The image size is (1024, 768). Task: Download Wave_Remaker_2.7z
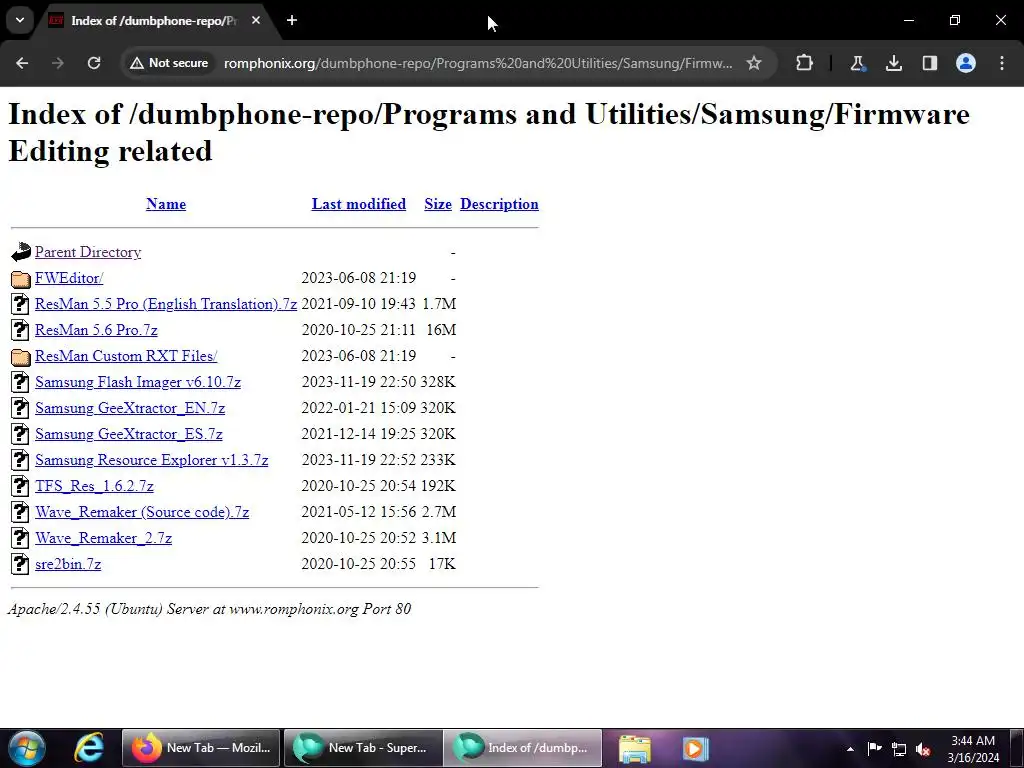coord(103,538)
